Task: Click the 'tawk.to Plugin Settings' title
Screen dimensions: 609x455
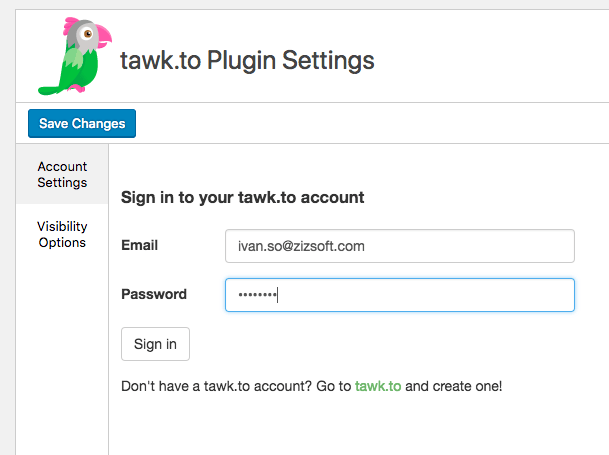Action: pyautogui.click(x=247, y=61)
